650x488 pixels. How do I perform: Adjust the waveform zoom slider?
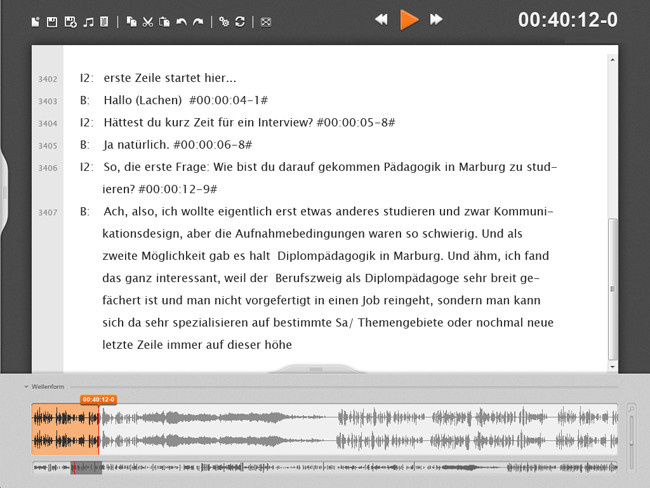pyautogui.click(x=631, y=442)
